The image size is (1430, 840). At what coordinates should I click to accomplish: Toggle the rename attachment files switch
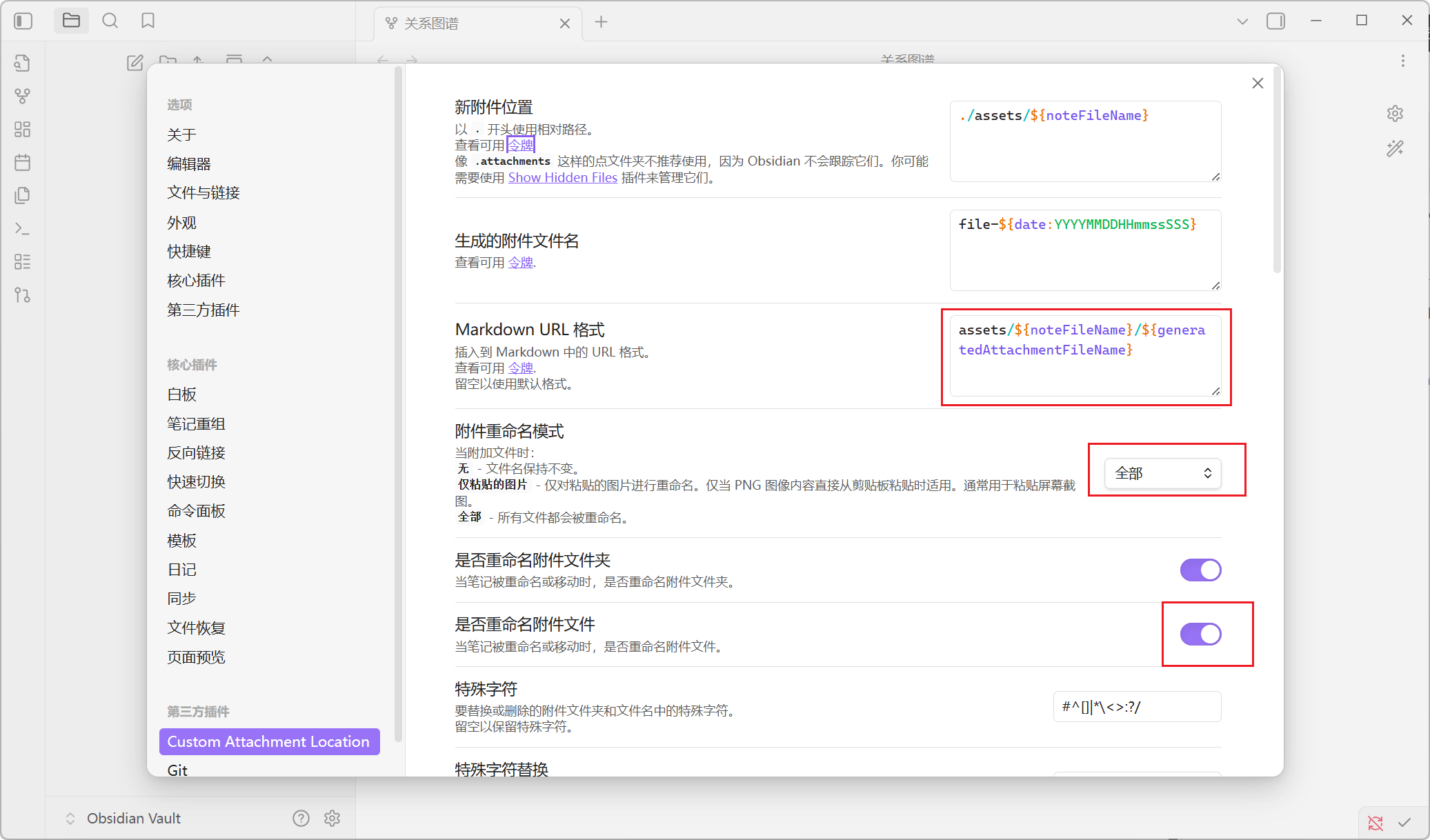[1200, 634]
